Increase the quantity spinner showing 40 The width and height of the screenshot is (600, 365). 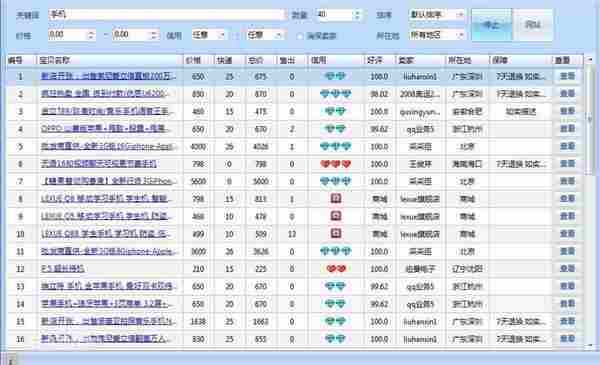coord(357,12)
